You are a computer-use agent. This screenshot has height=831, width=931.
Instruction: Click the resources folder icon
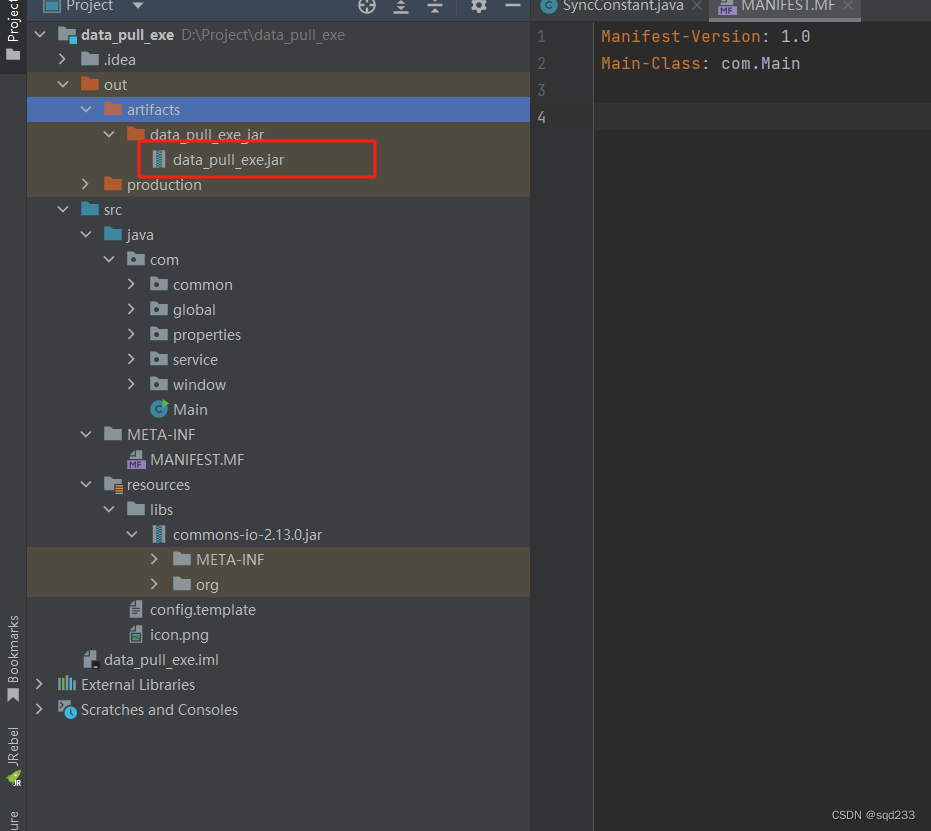[x=113, y=485]
